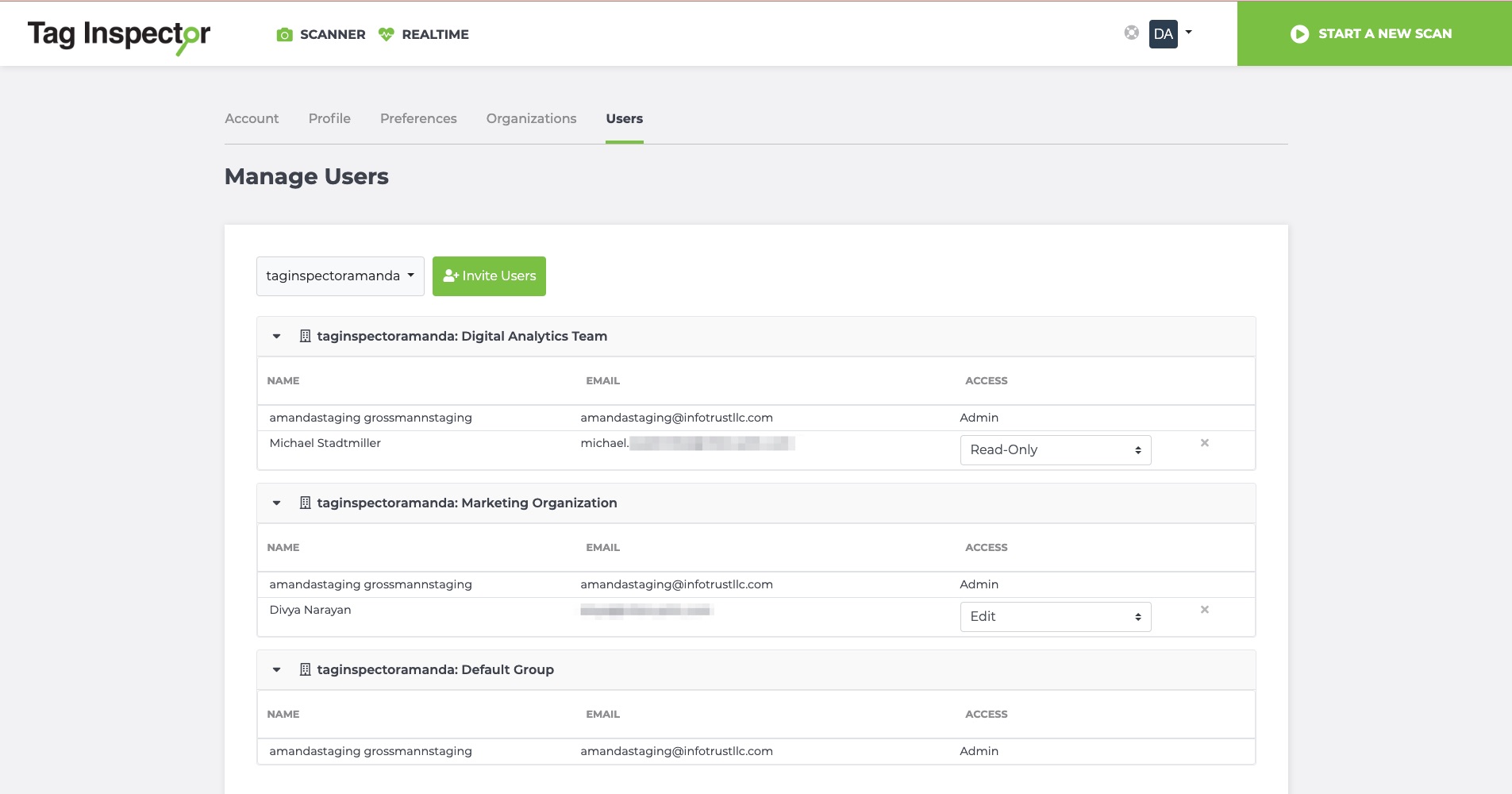Click amandastaging name in Digital Analytics Team

pyautogui.click(x=371, y=418)
